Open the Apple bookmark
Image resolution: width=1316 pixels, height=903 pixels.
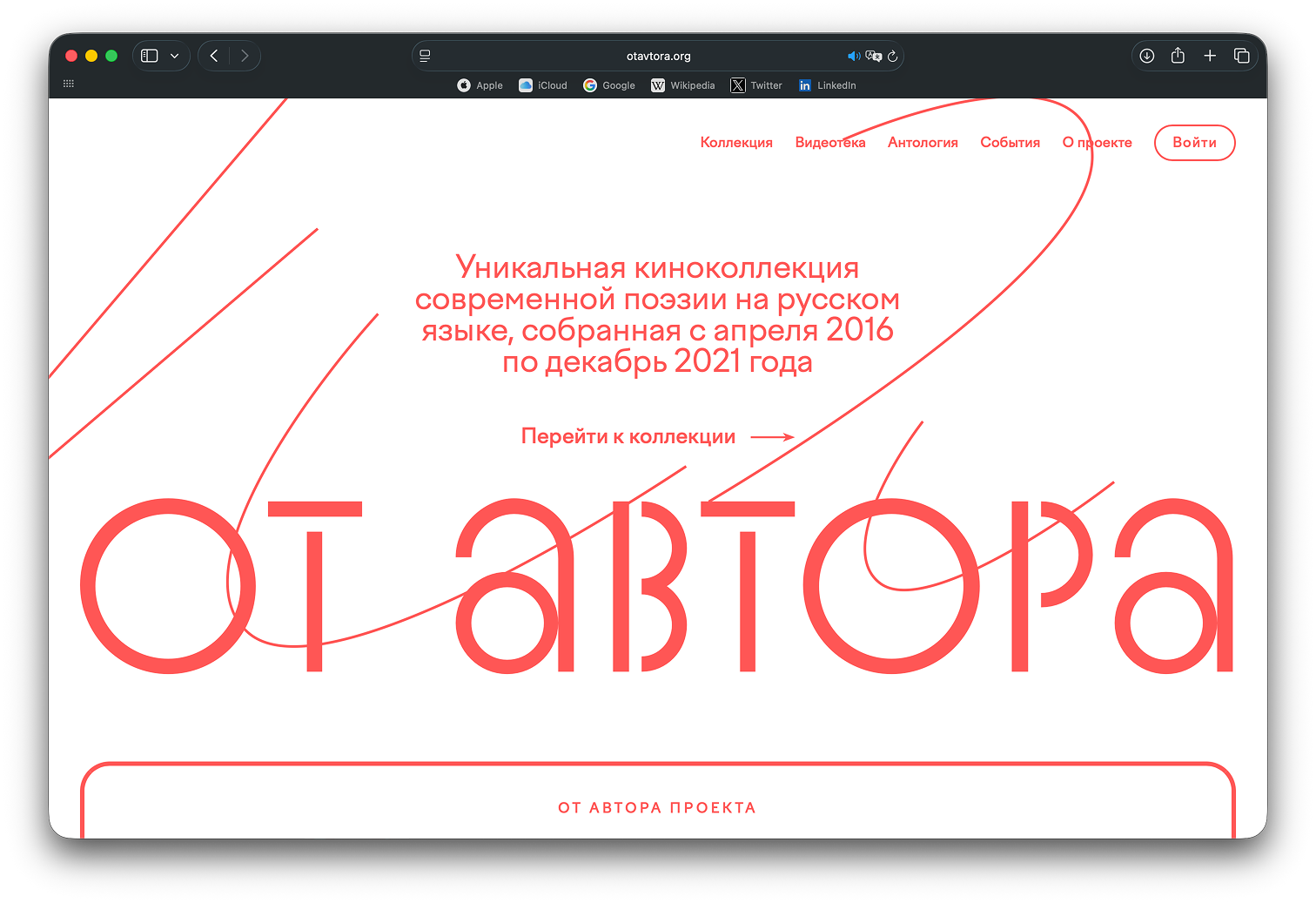(480, 85)
